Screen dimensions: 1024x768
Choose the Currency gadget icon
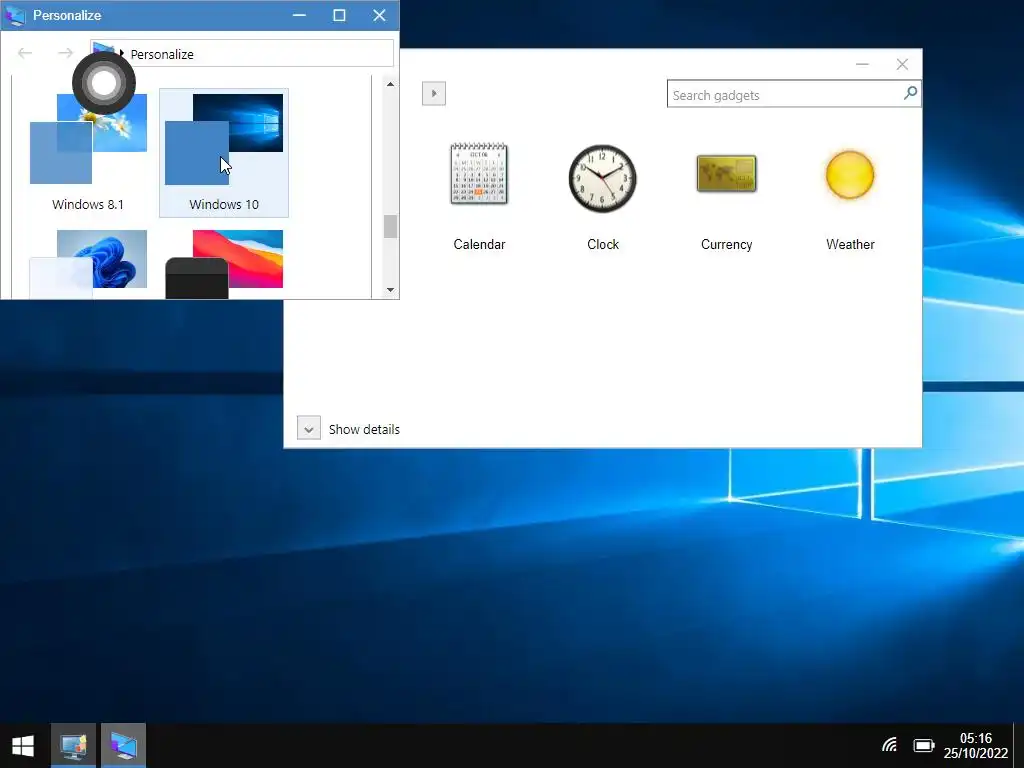(726, 174)
